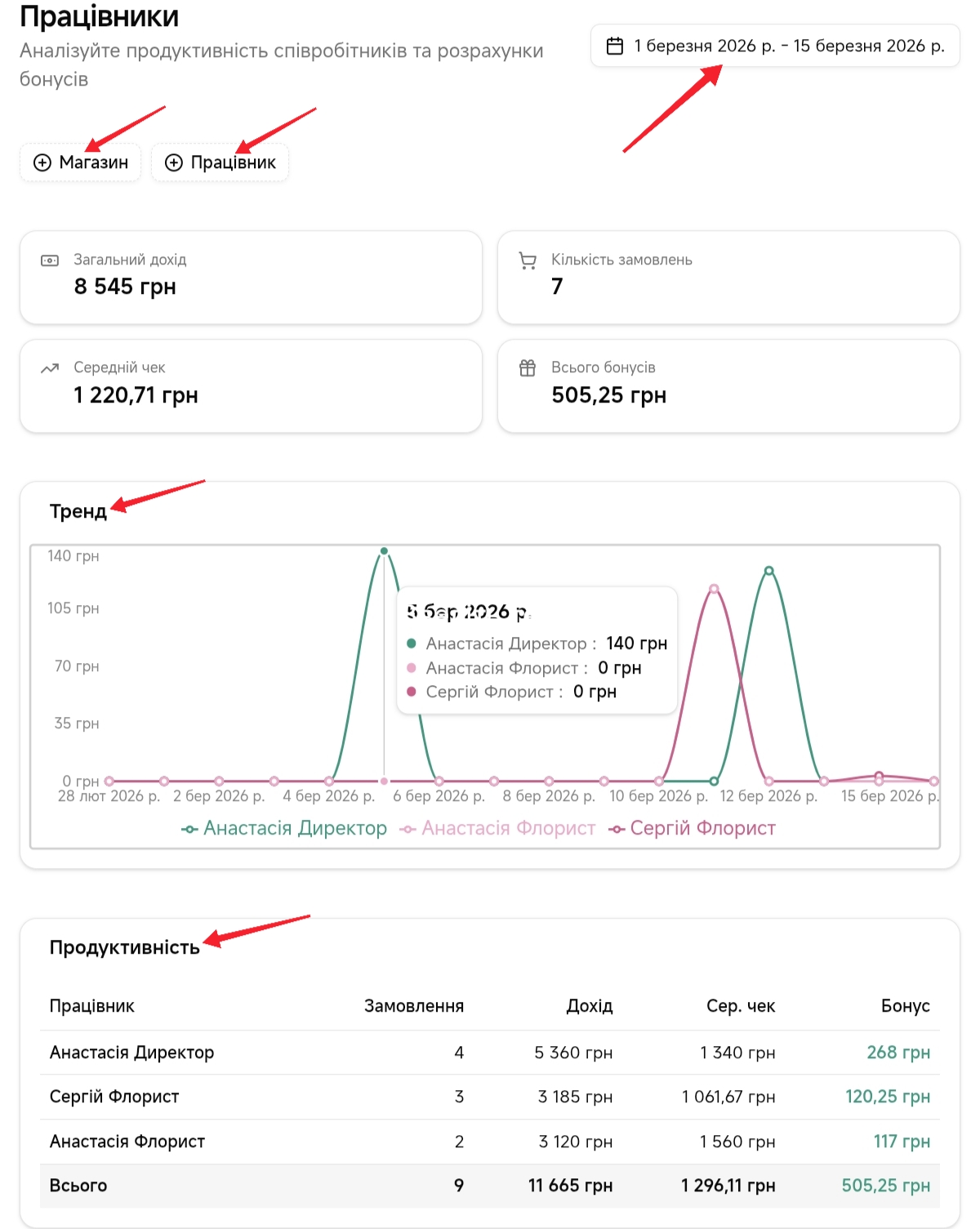Click the Дохід column header
The height and width of the screenshot is (1229, 980).
tap(589, 1006)
